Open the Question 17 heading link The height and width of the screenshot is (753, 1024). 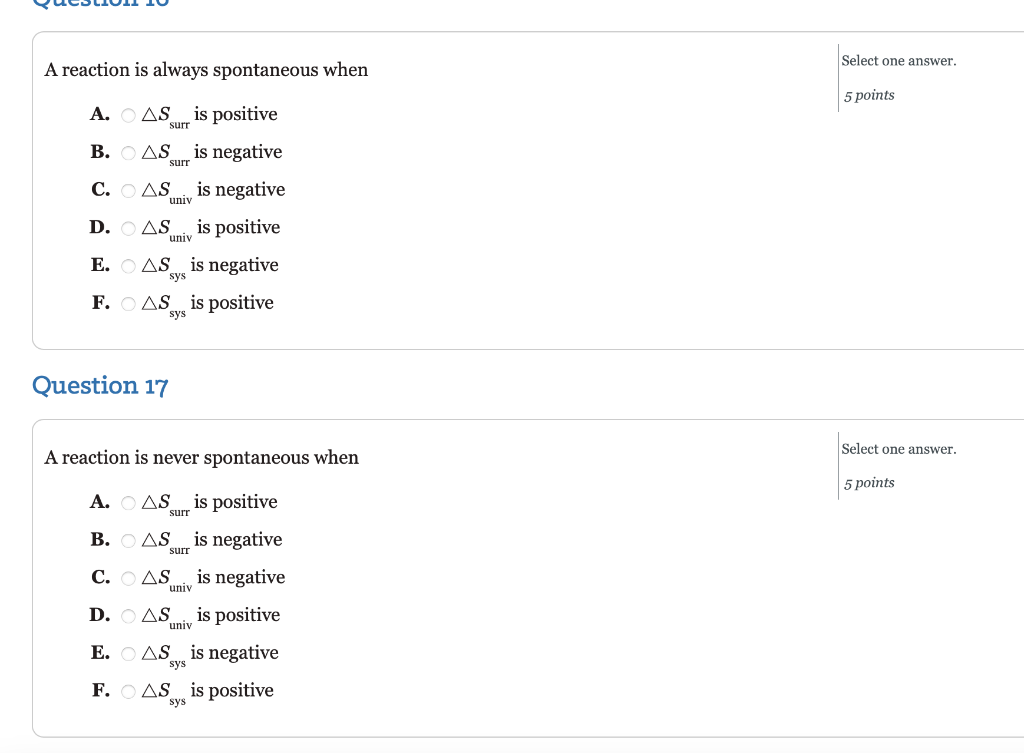(99, 385)
